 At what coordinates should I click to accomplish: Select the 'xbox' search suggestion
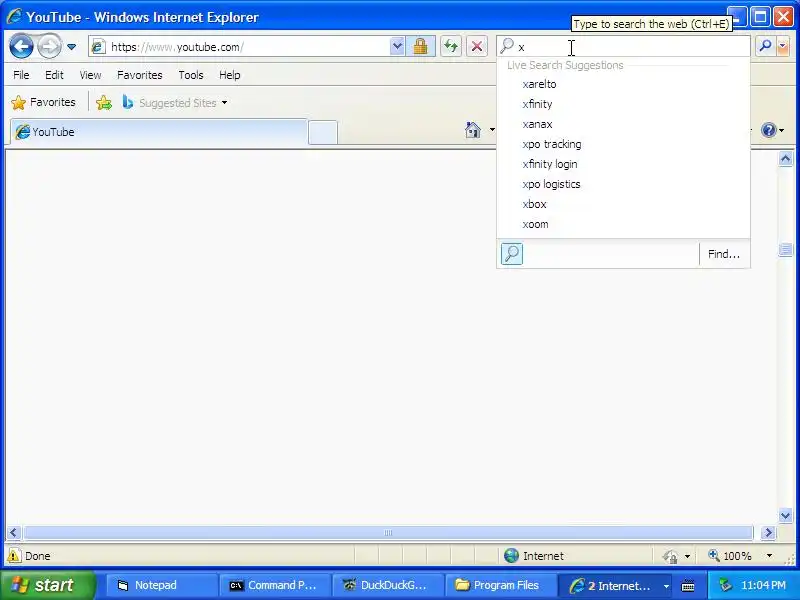point(623,204)
